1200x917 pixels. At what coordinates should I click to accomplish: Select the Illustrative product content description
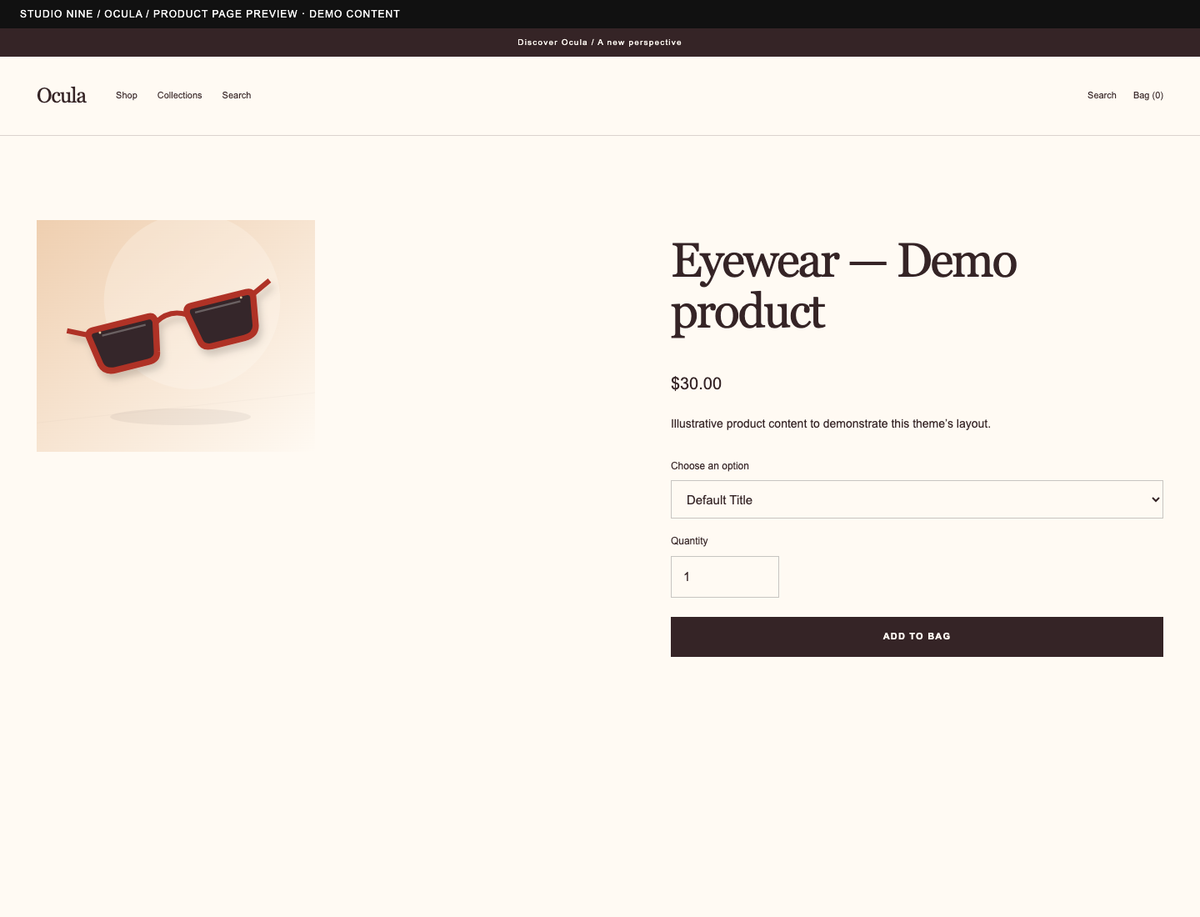point(830,424)
